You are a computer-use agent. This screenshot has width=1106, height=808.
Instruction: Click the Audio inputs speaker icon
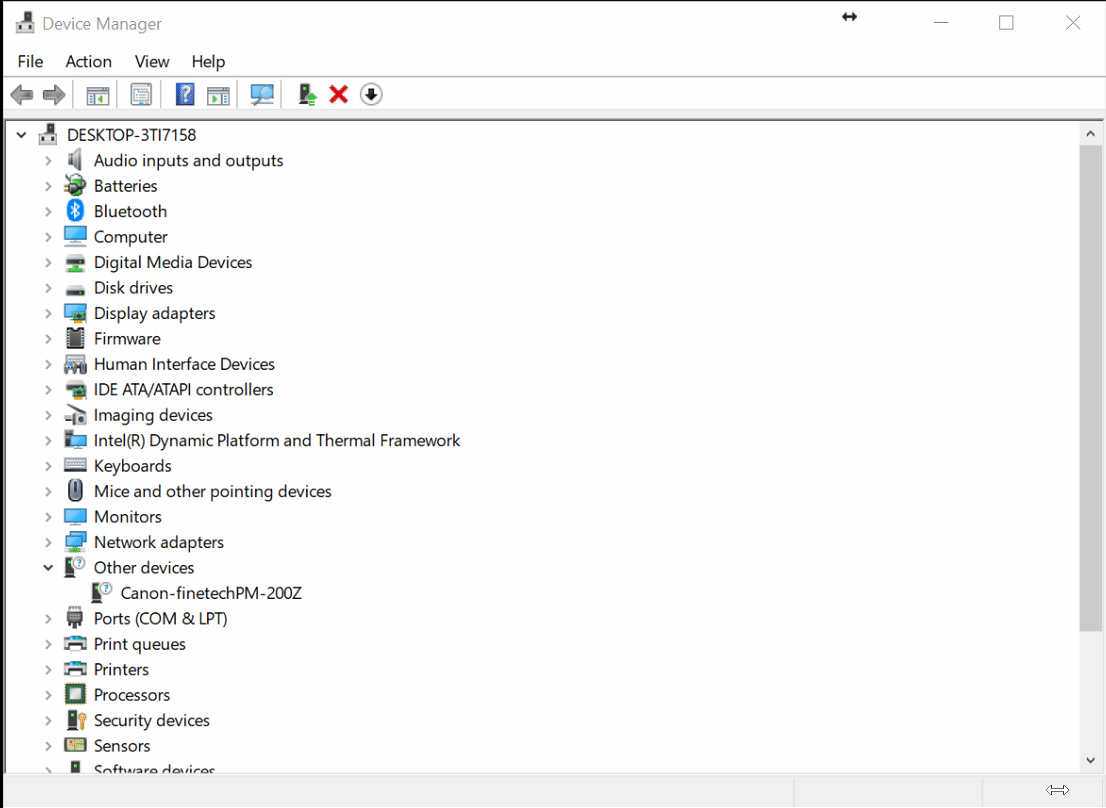coord(75,160)
